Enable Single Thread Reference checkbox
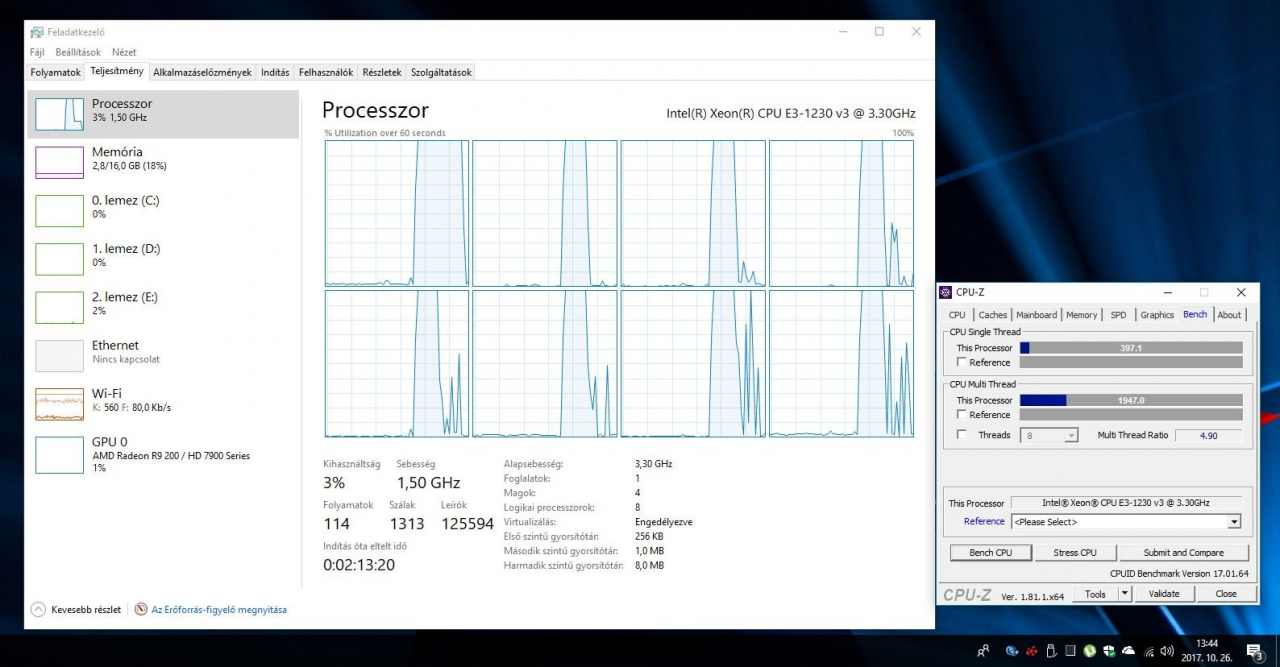Screen dimensions: 1280x667 click(962, 362)
